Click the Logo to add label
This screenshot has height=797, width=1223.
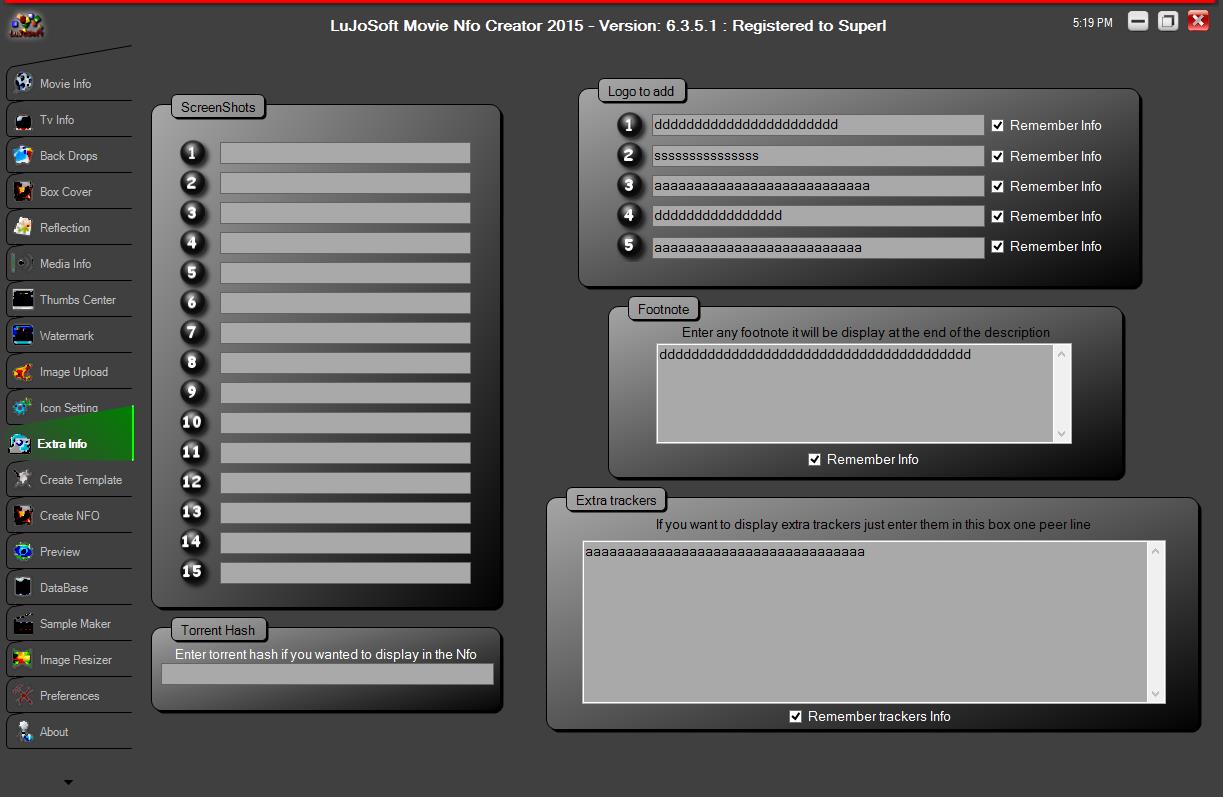[x=641, y=91]
